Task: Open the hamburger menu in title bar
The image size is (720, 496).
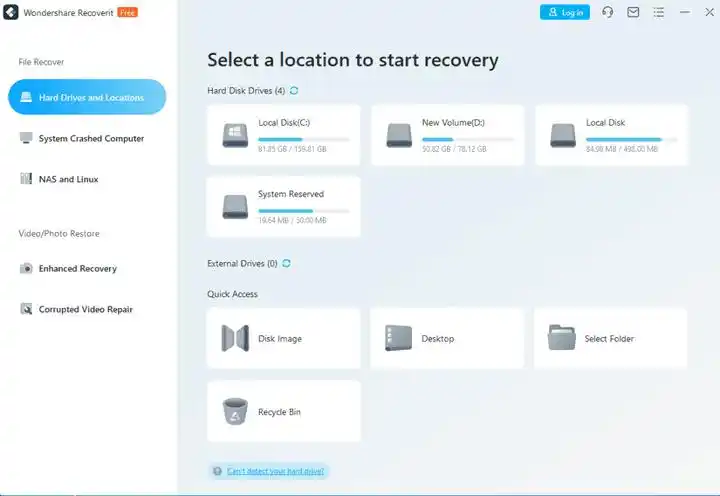Action: [658, 12]
